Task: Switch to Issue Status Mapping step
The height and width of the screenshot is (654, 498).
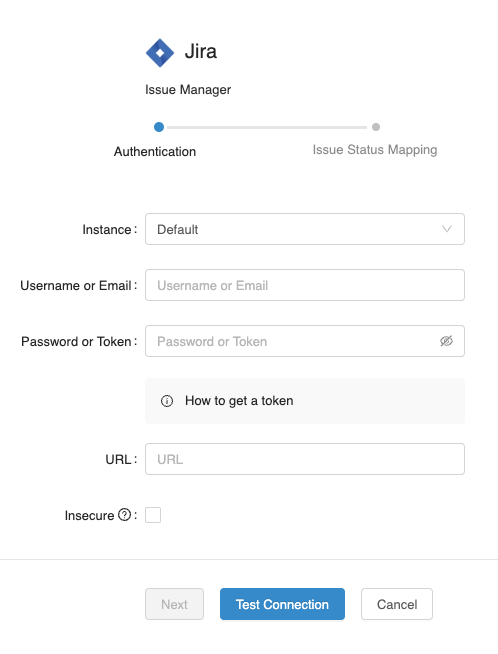Action: coord(375,150)
